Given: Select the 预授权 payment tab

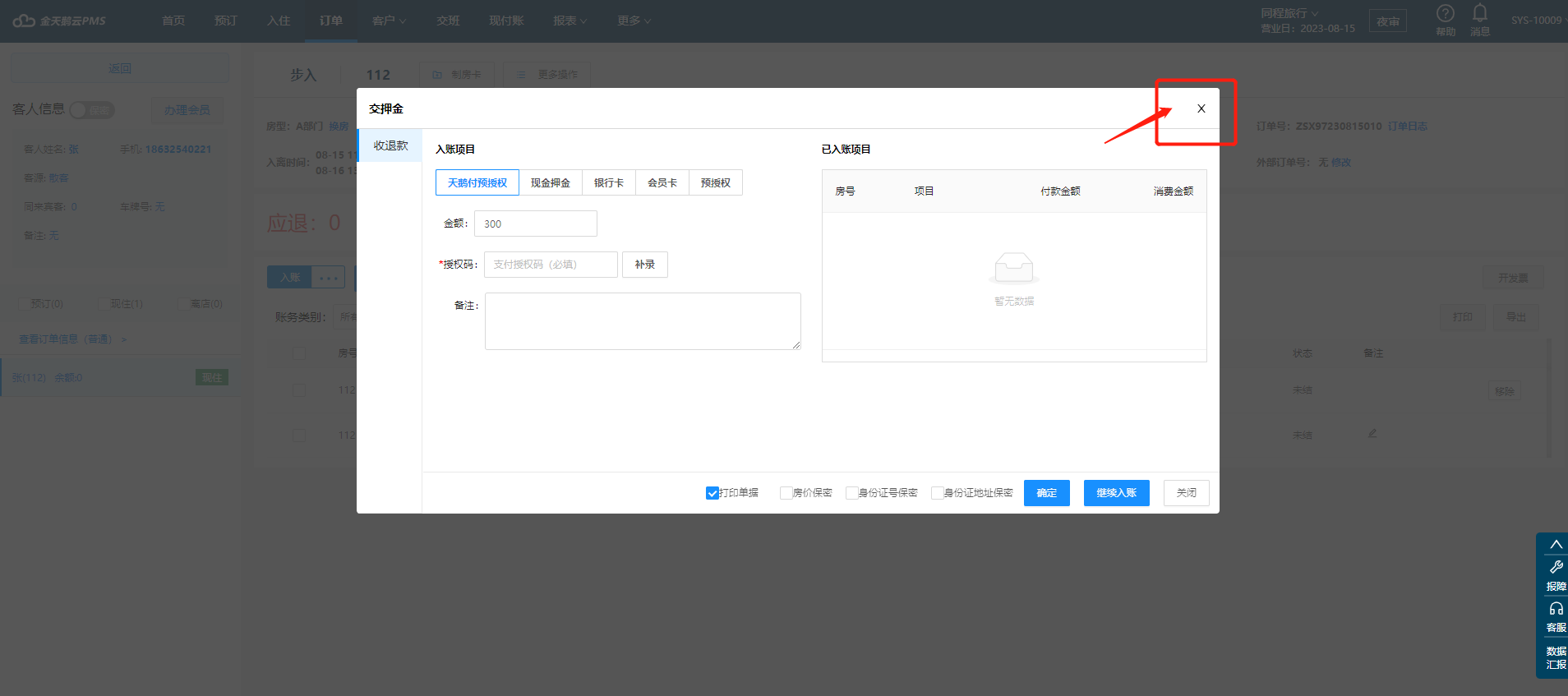Looking at the screenshot, I should coord(716,182).
